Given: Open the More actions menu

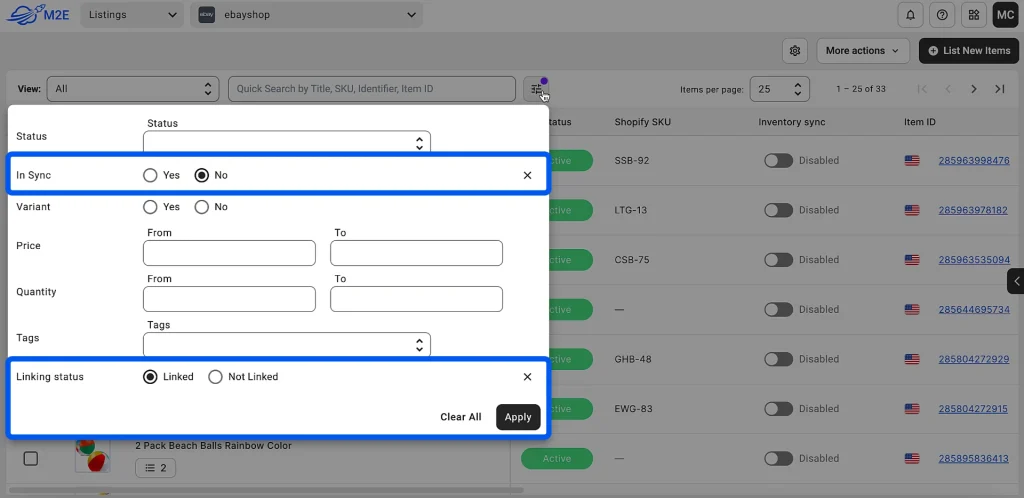Looking at the screenshot, I should 863,51.
